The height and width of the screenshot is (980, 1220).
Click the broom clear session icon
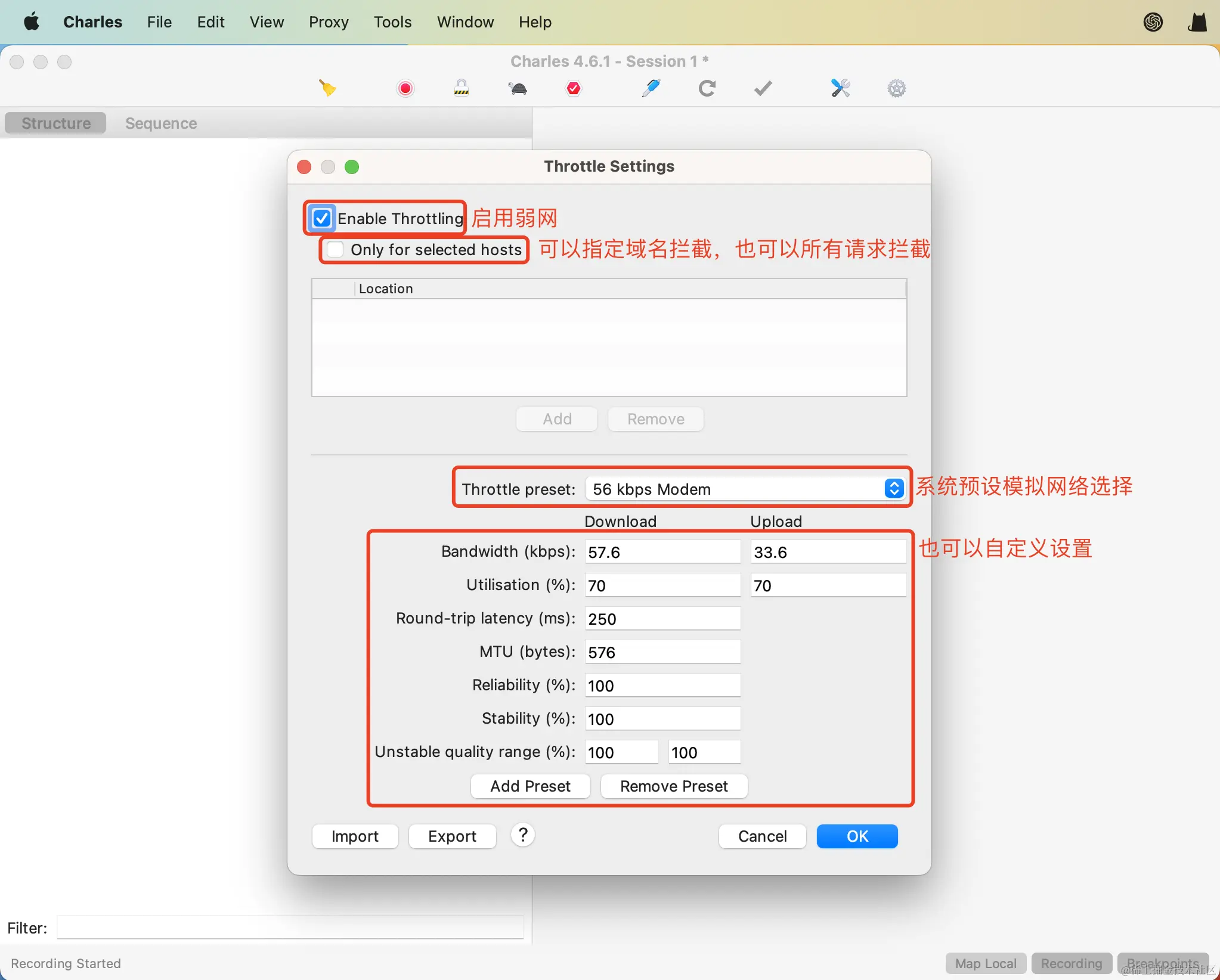pyautogui.click(x=327, y=88)
